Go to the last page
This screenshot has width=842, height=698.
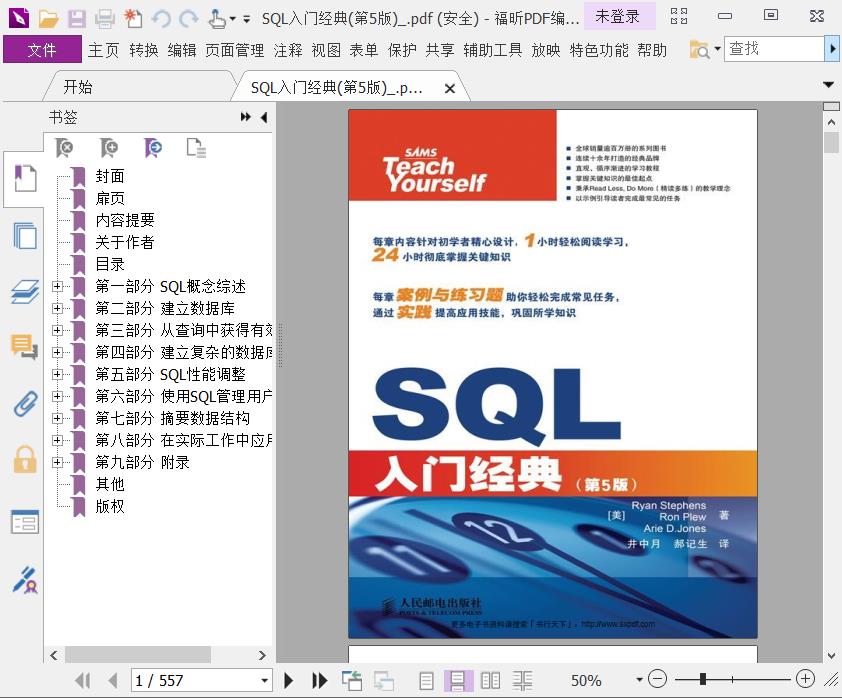point(320,681)
